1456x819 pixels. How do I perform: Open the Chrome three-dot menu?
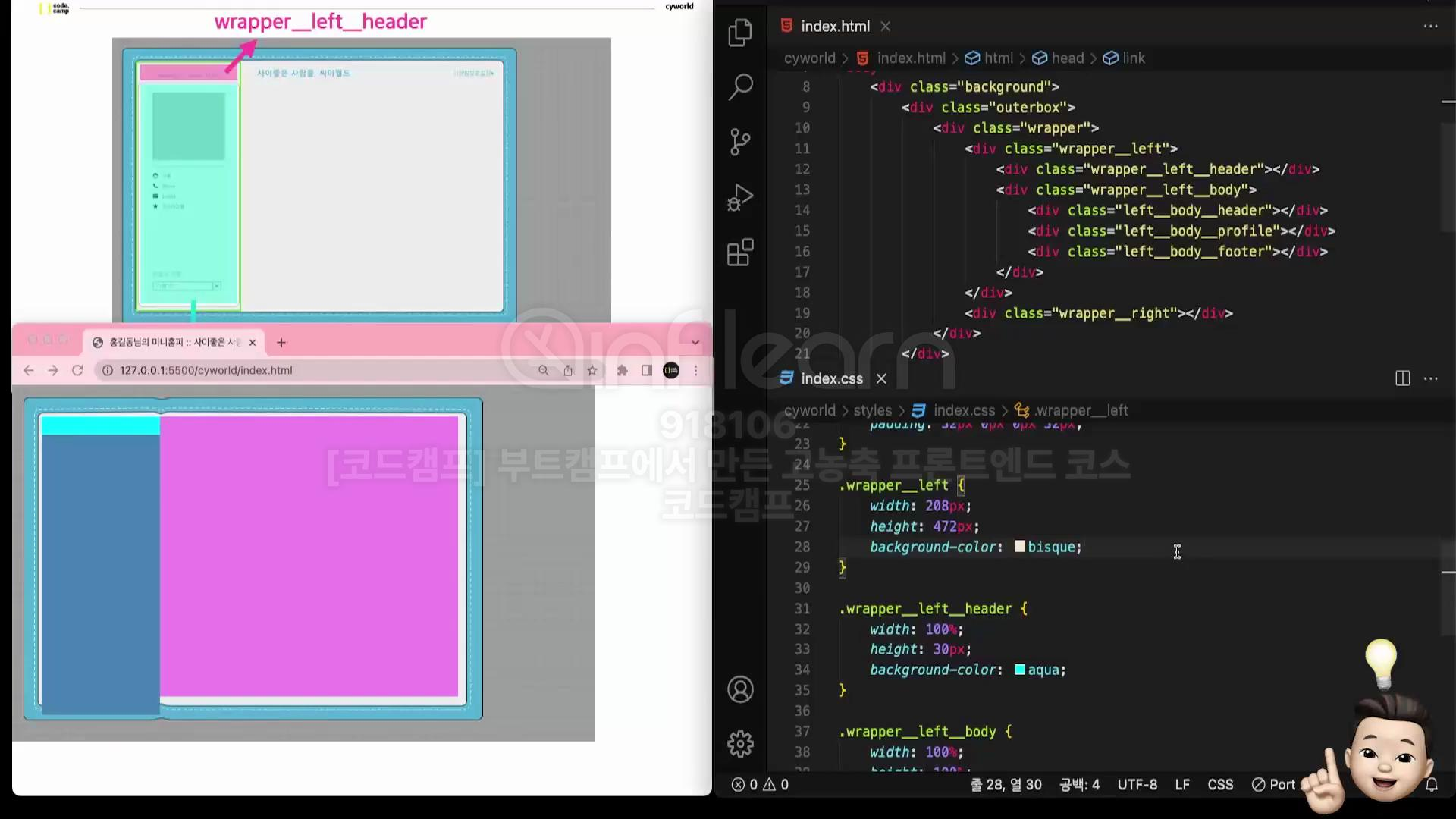point(695,370)
